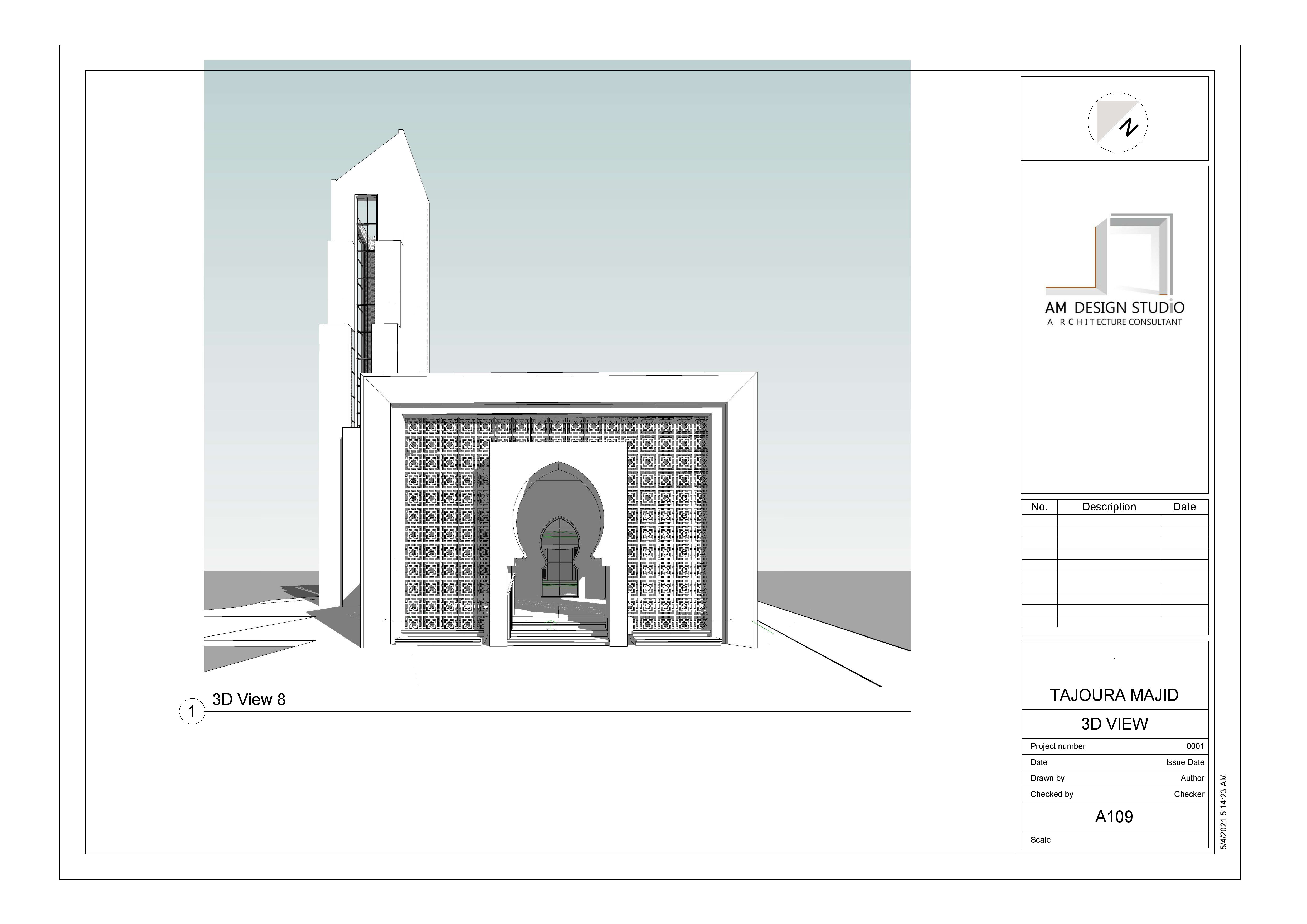Click the No. column header in revision table
The width and height of the screenshot is (1307, 924).
click(x=1039, y=507)
